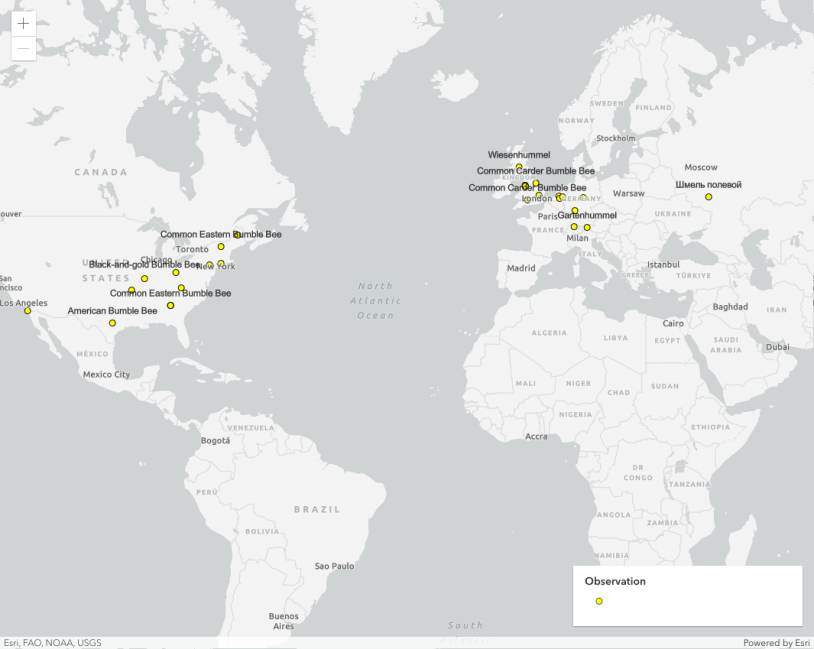Image resolution: width=814 pixels, height=649 pixels.
Task: Click the North Atlantic Ocean map area
Action: (376, 301)
